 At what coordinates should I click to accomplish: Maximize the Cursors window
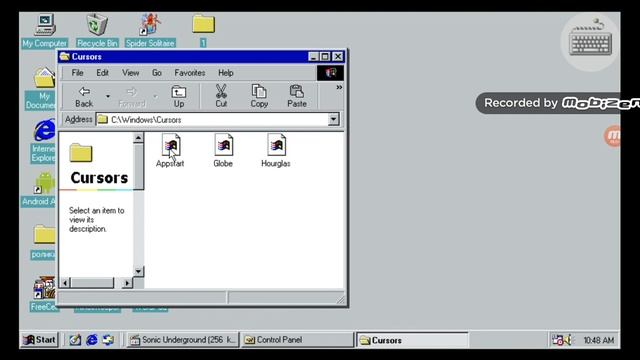(325, 57)
